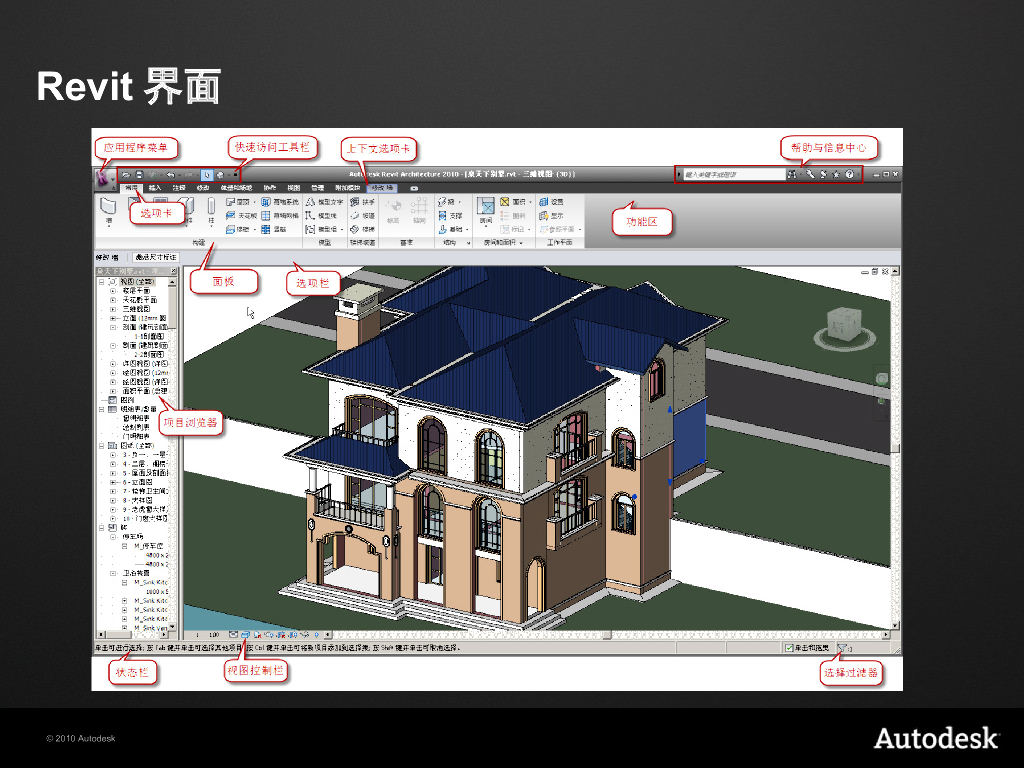This screenshot has height=768, width=1024.
Task: Select the Column (柱) tool in ribbon
Action: [x=211, y=210]
